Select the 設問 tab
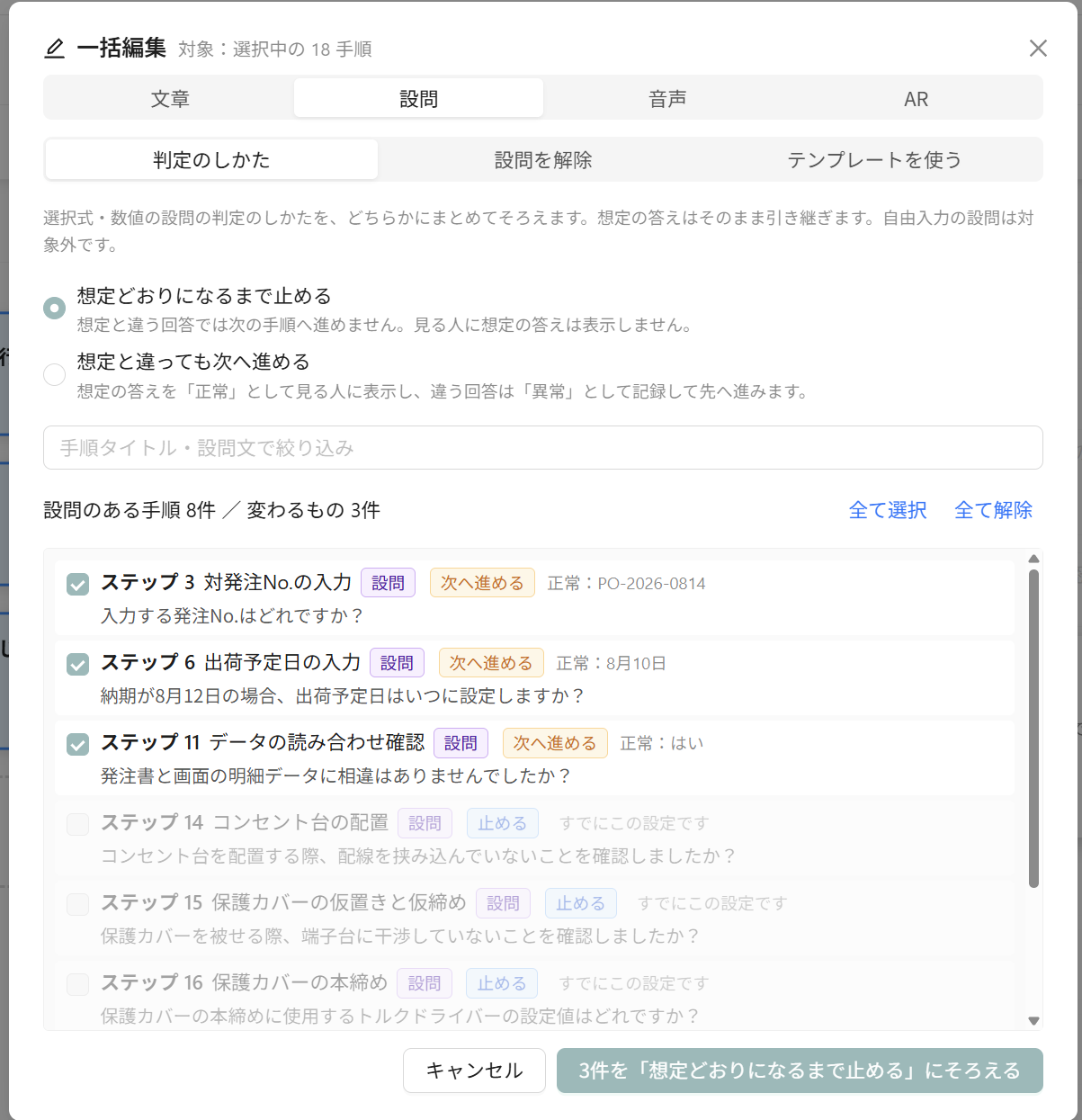The image size is (1082, 1120). (418, 98)
